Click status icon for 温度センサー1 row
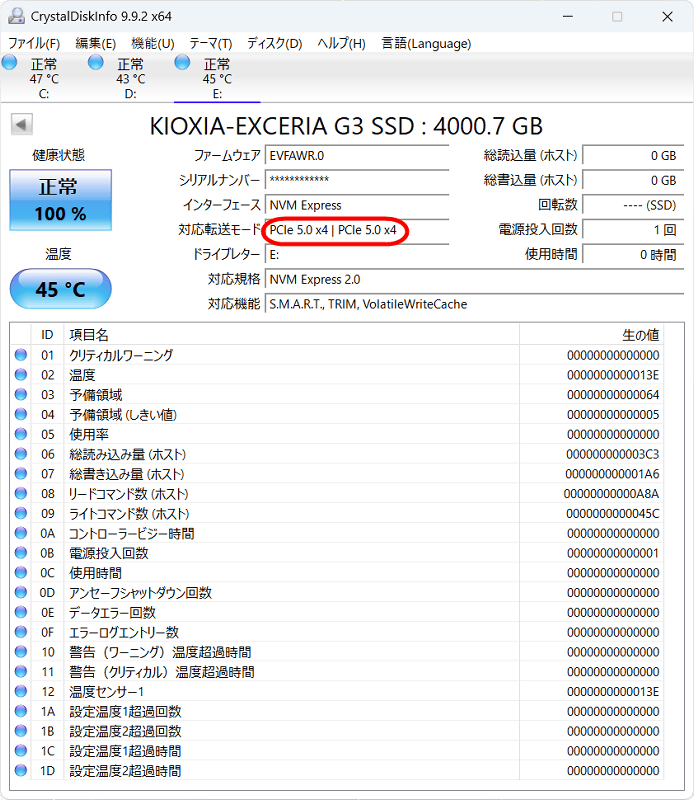The width and height of the screenshot is (694, 800). (x=20, y=691)
